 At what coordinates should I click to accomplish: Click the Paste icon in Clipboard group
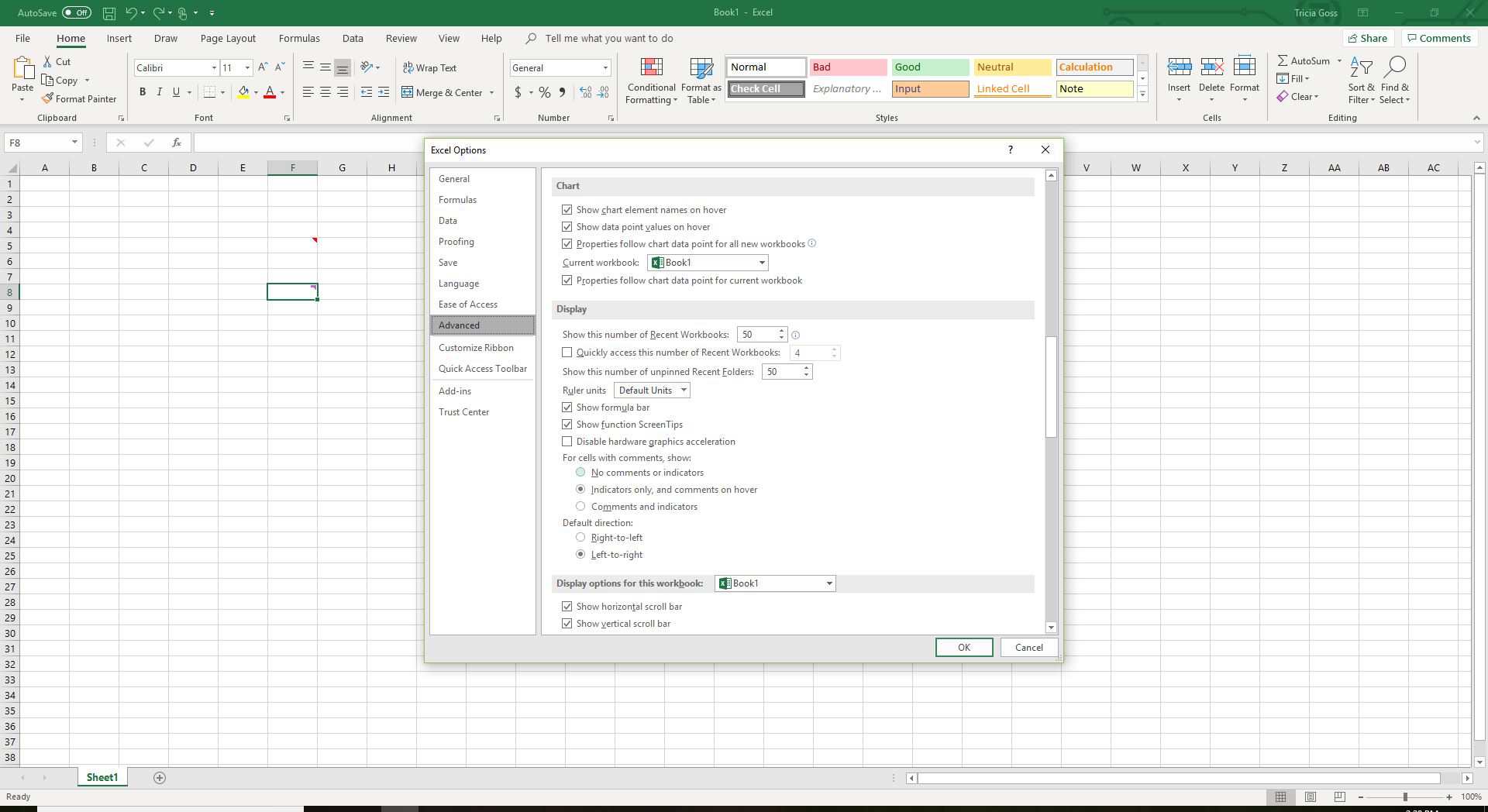click(x=22, y=70)
